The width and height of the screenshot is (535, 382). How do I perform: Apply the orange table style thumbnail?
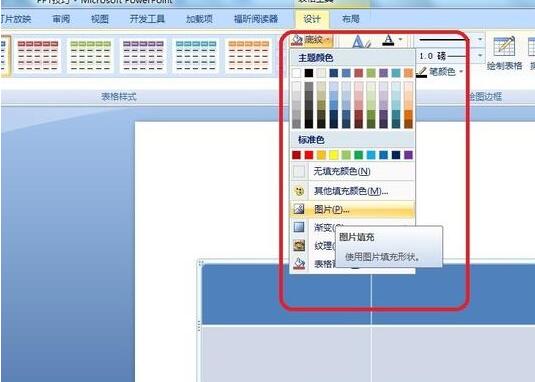(x=249, y=56)
